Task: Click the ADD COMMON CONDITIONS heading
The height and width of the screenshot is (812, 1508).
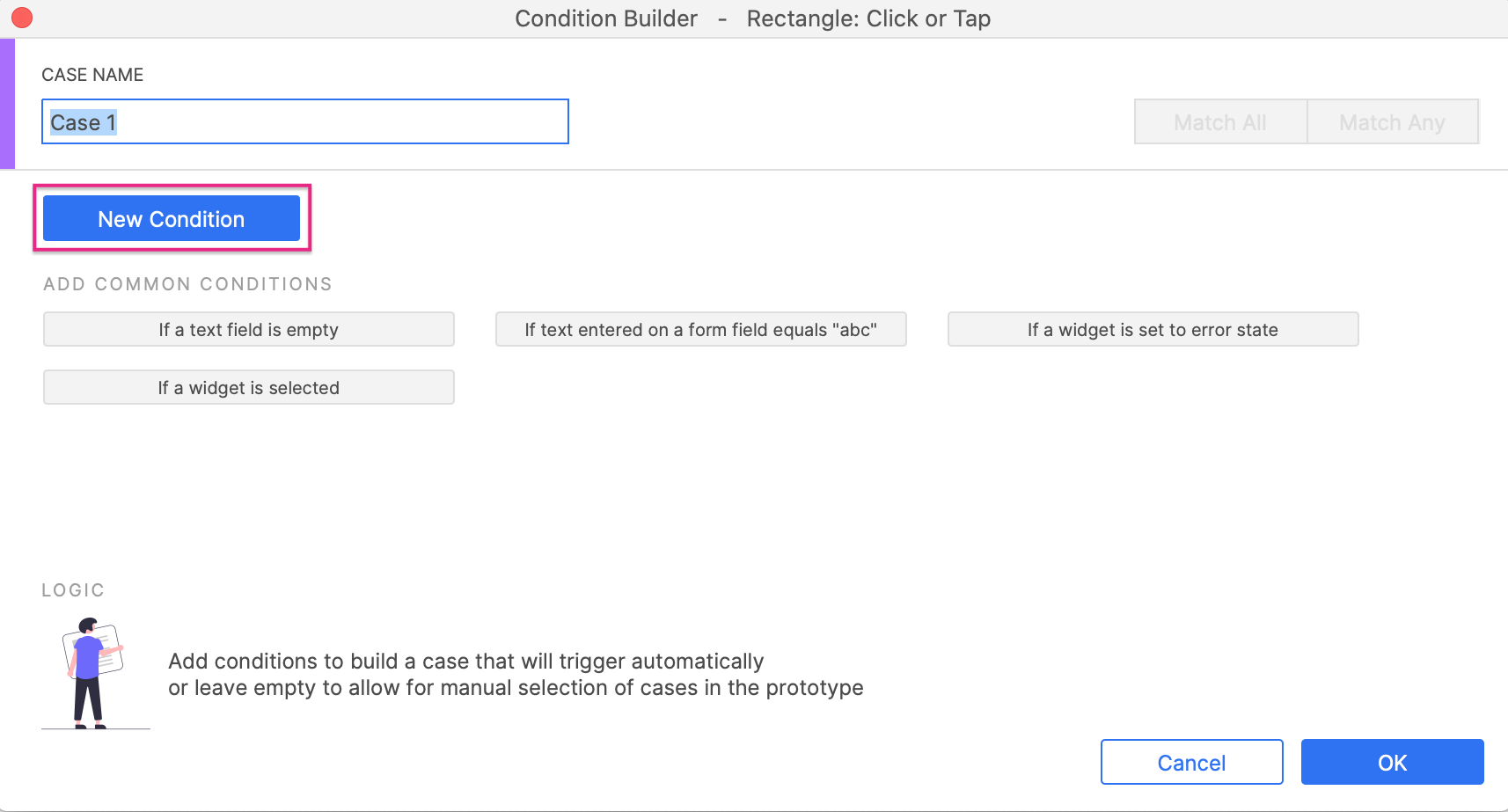Action: point(187,284)
